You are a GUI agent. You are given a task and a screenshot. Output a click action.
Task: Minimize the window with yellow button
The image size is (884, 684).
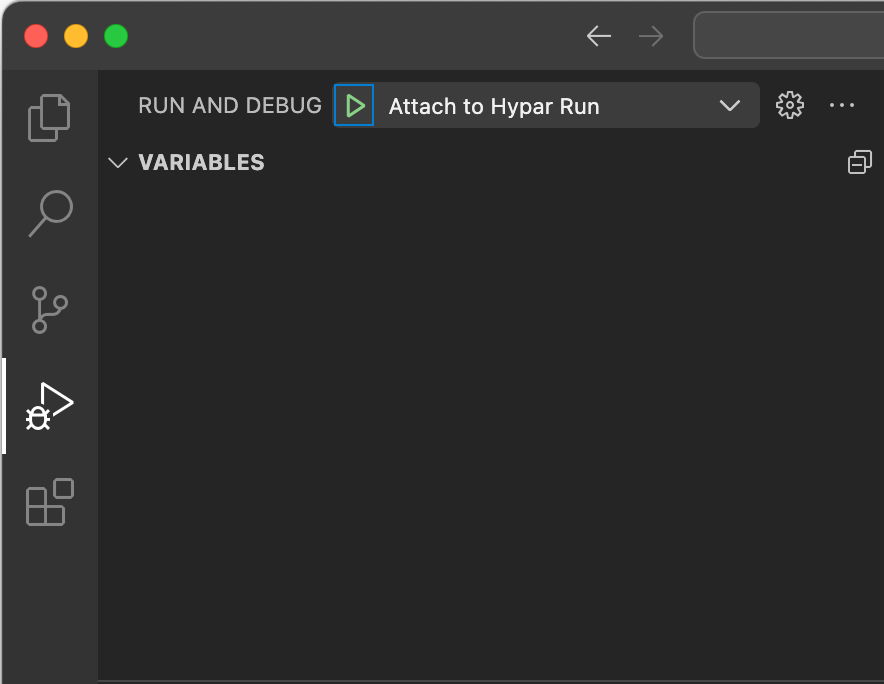[x=76, y=36]
